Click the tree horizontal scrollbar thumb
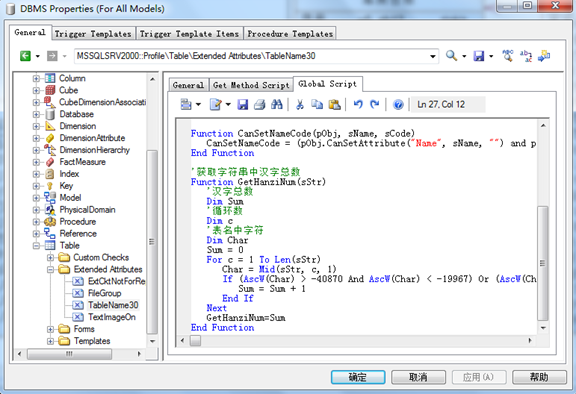The width and height of the screenshot is (576, 394). (x=69, y=354)
